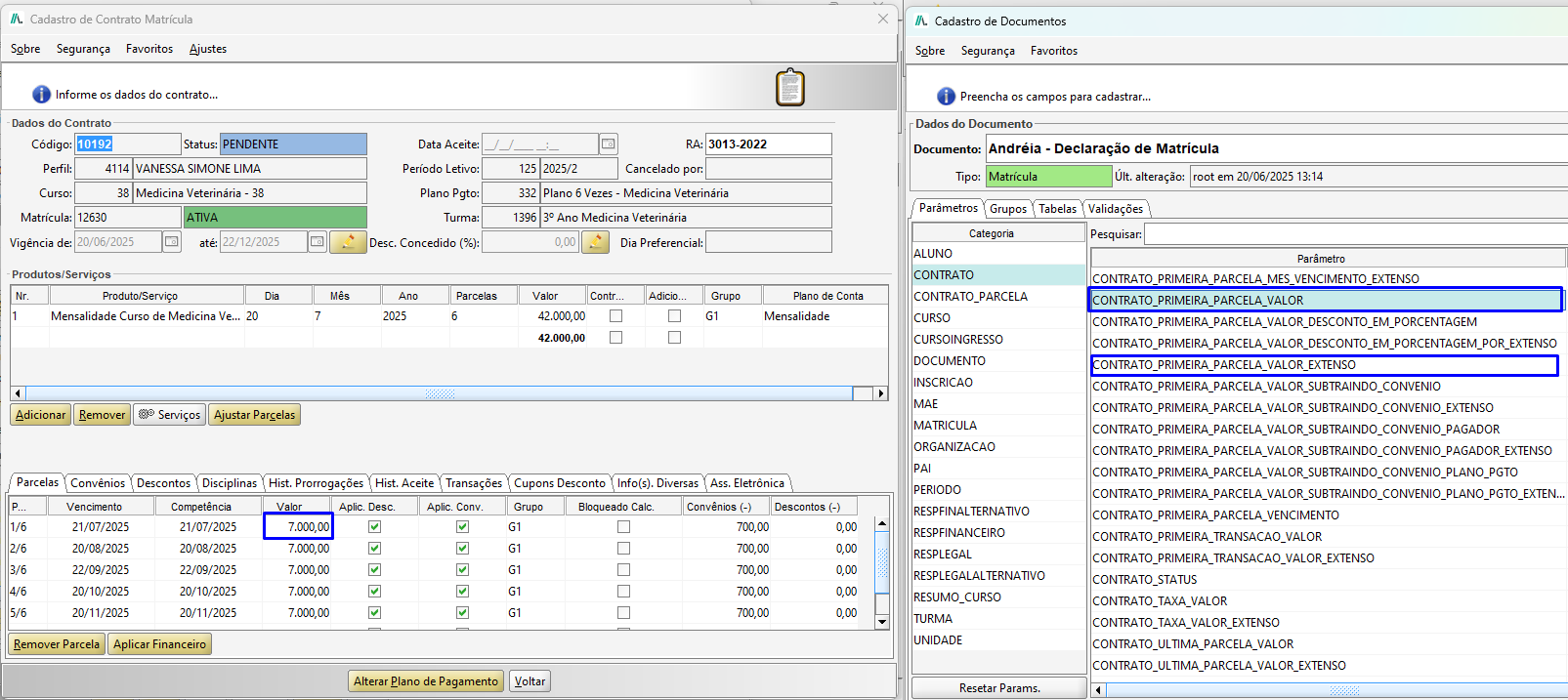Click info icon in Cadastro de Documentos window
Image resolution: width=1568 pixels, height=700 pixels.
(946, 97)
